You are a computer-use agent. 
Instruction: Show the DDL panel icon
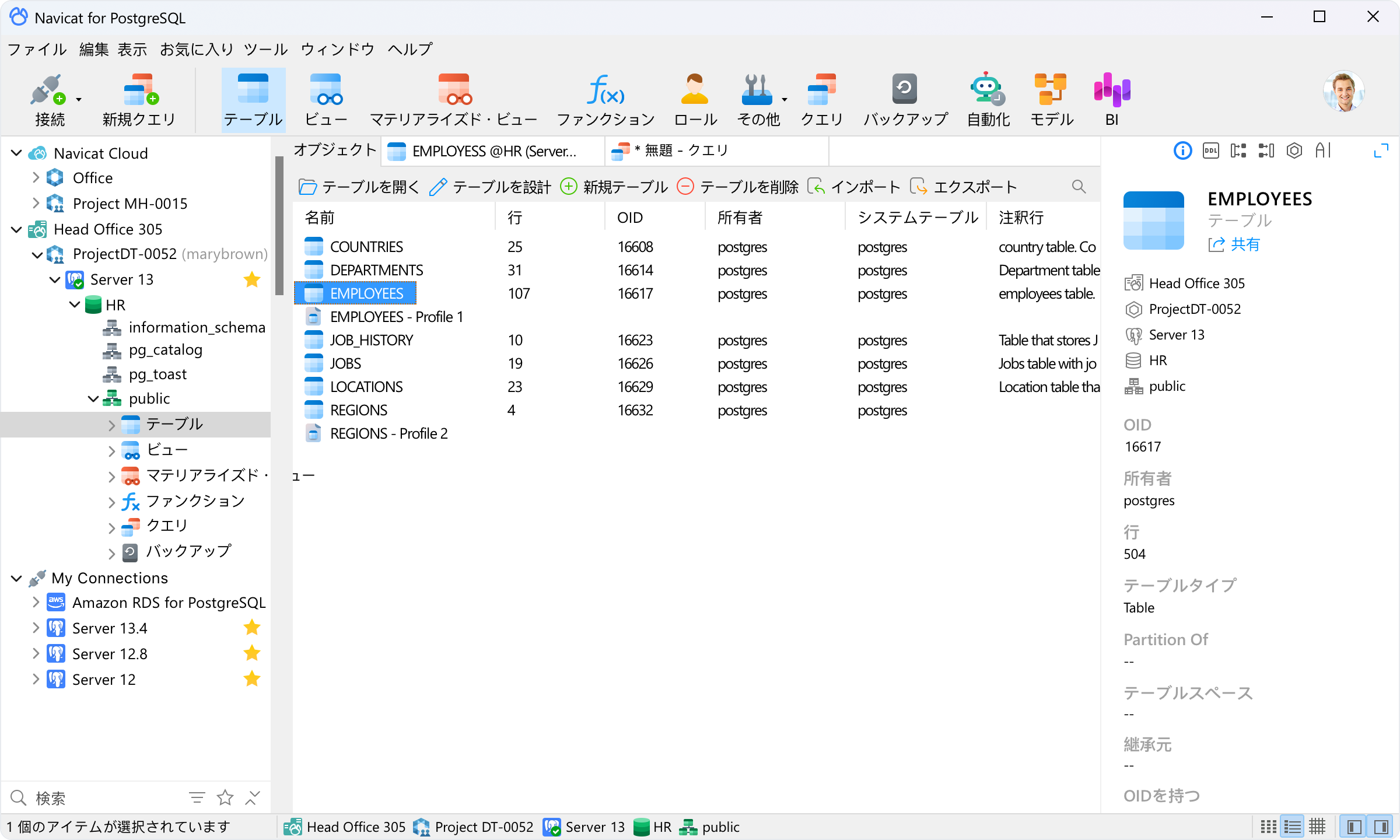(x=1210, y=151)
